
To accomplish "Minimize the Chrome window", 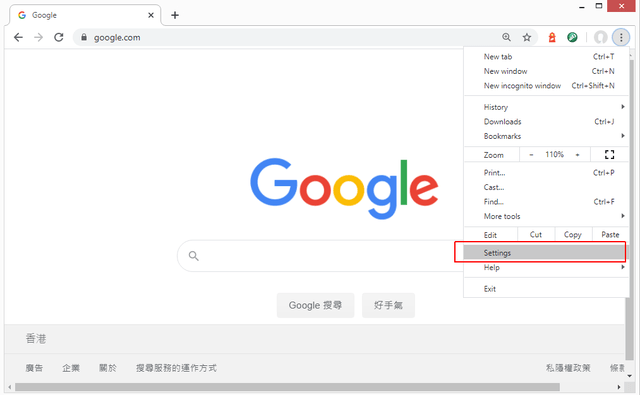I will pos(582,7).
